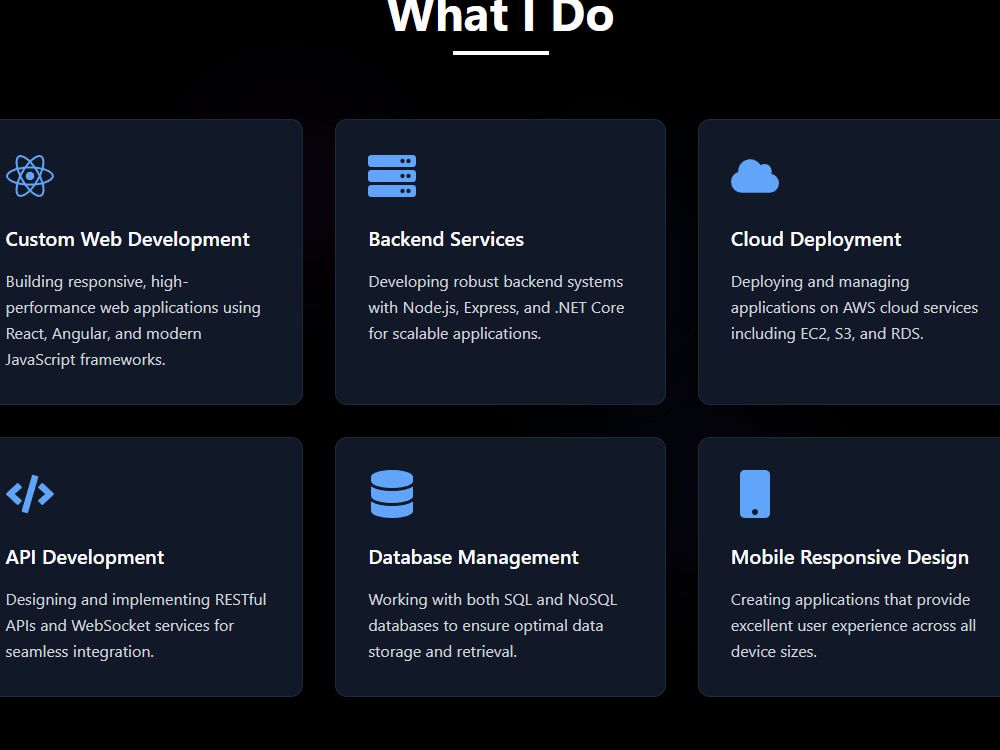Viewport: 1000px width, 750px height.
Task: Select the API Development heading
Action: pyautogui.click(x=85, y=557)
